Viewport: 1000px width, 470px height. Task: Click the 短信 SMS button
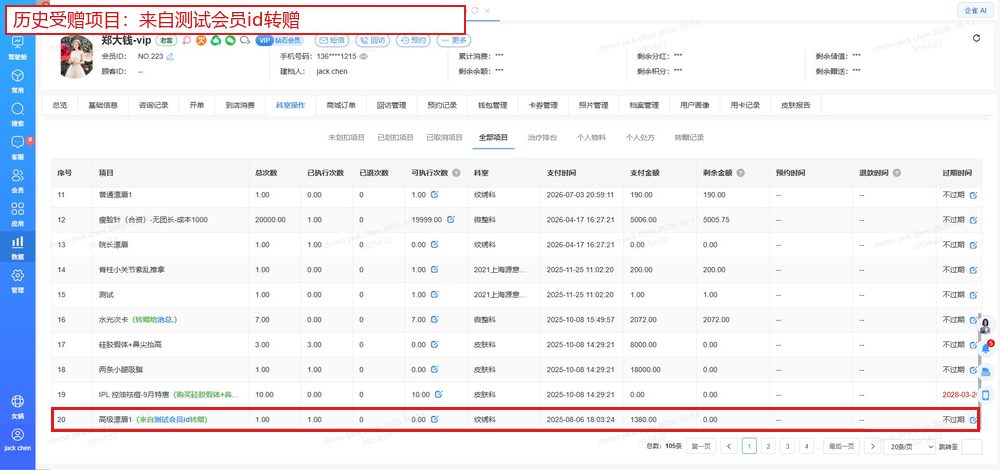332,40
